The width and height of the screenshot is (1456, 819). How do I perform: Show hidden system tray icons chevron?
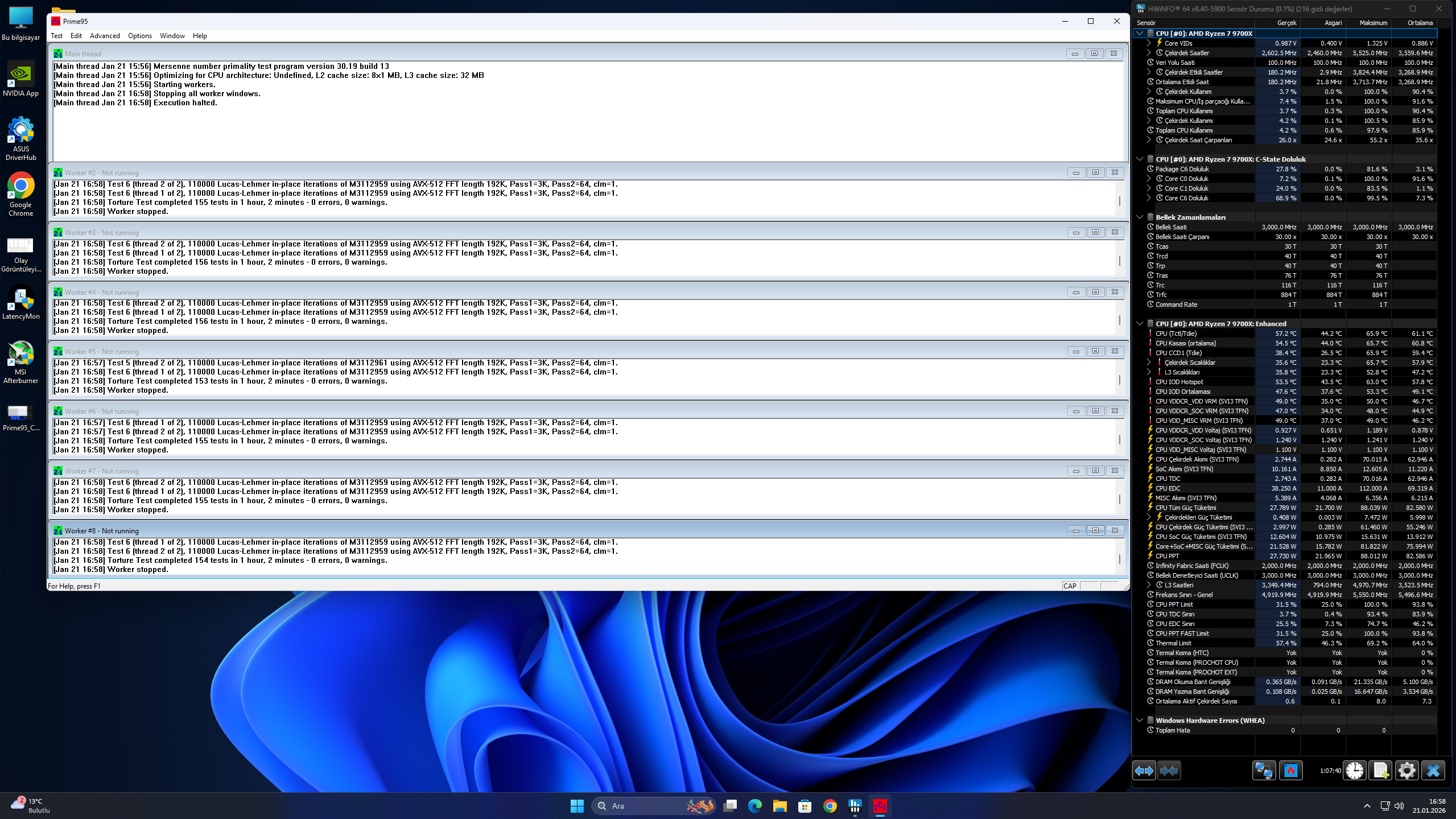[x=1367, y=805]
